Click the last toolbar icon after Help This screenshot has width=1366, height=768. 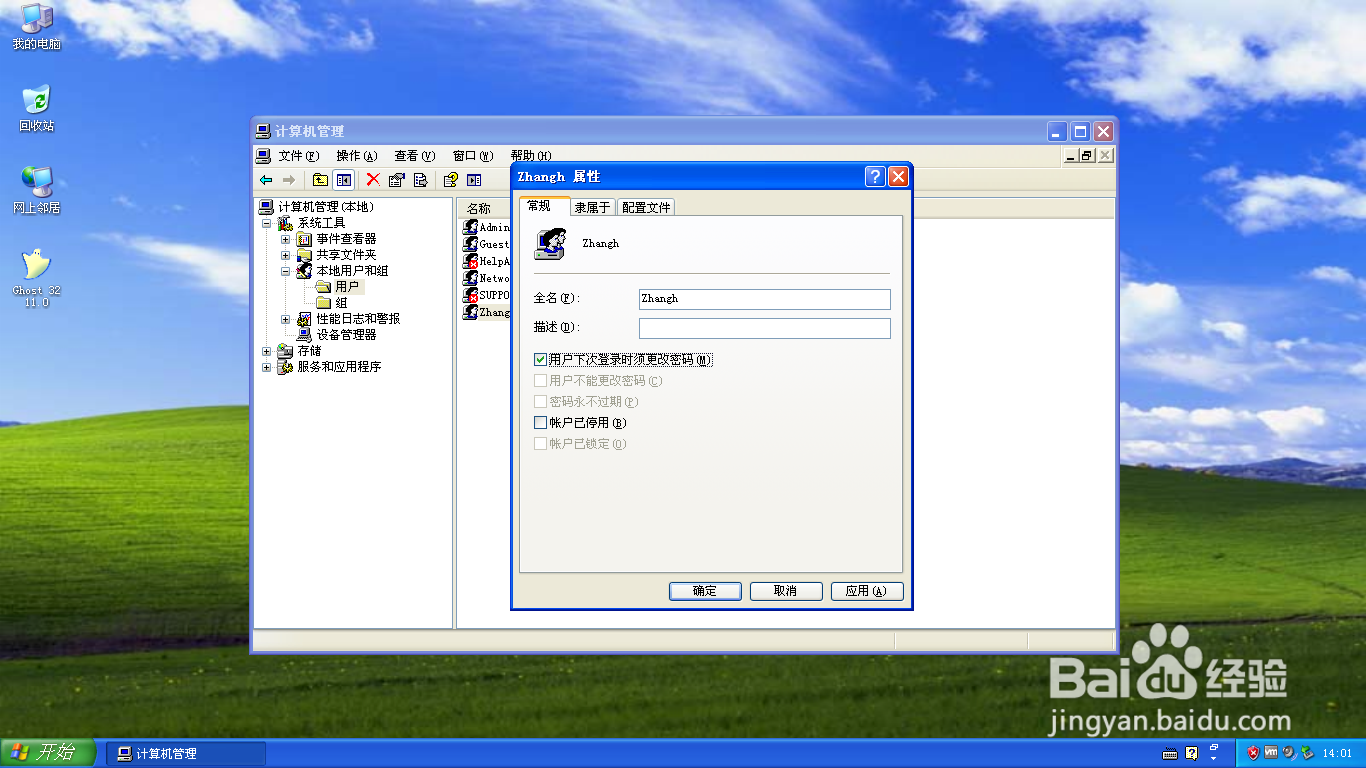(474, 180)
